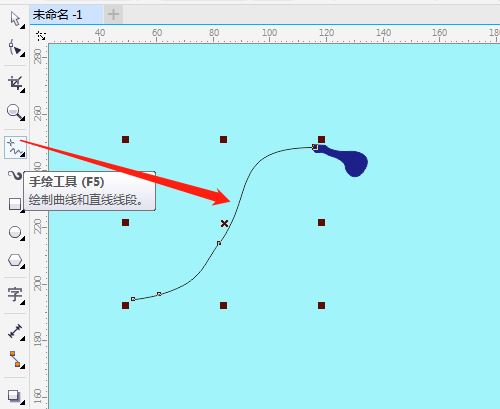Select the Ellipse tool
Viewport: 500px width, 409px height.
coord(15,232)
